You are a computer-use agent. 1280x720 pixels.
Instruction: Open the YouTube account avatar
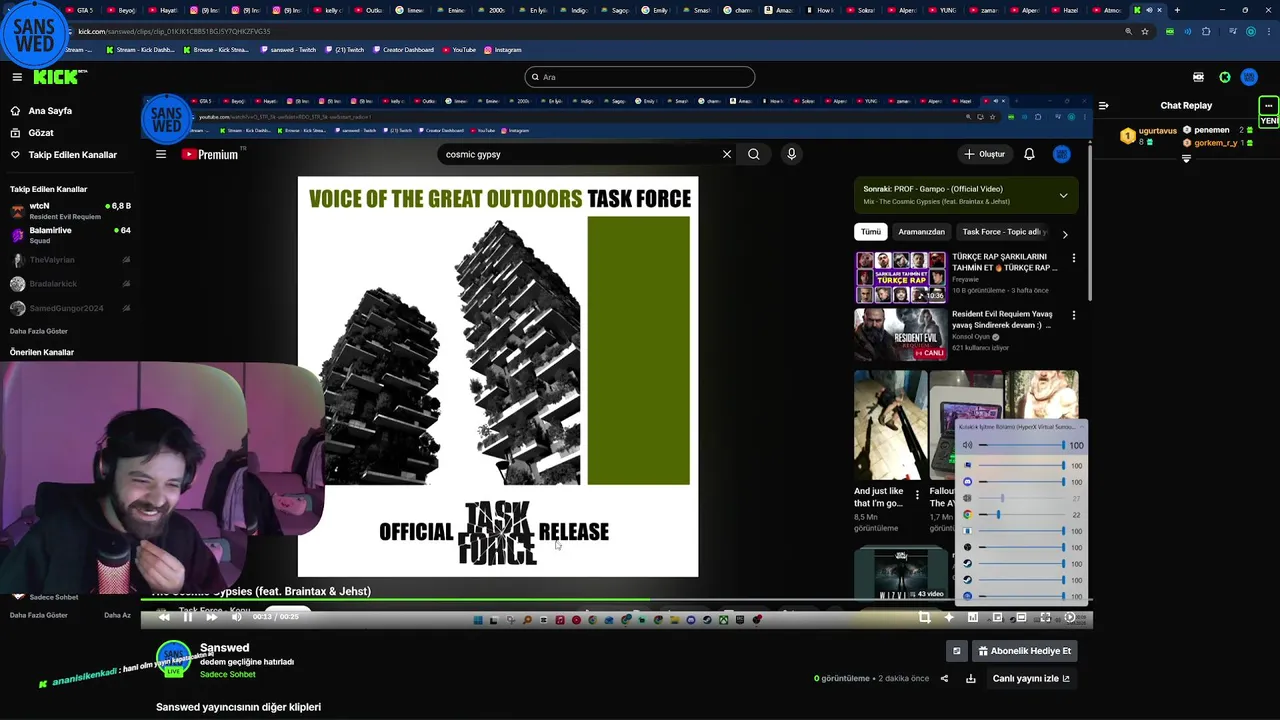[1062, 154]
